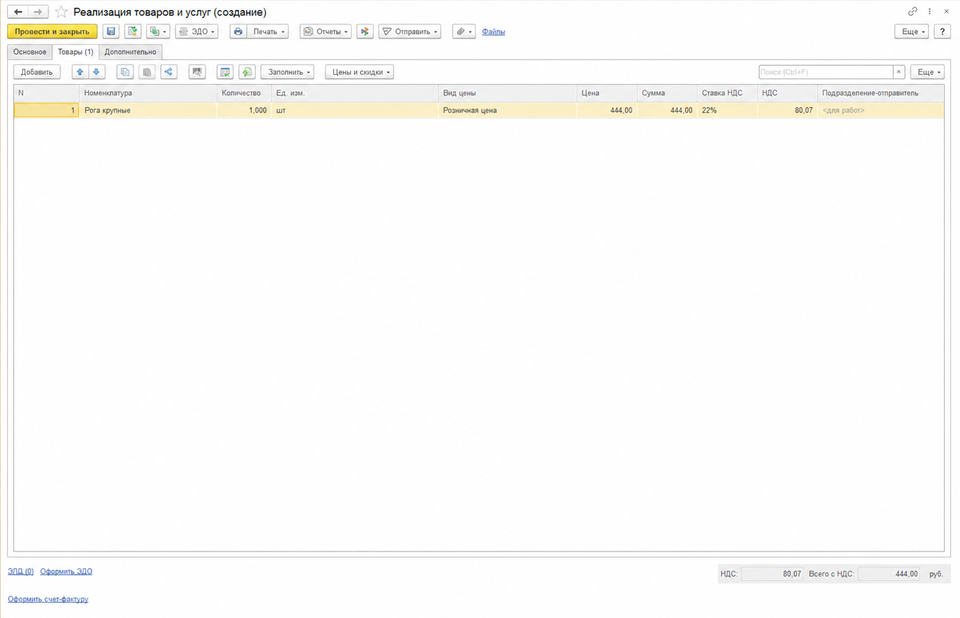The width and height of the screenshot is (960, 618).
Task: Click the help question mark button
Action: point(942,31)
